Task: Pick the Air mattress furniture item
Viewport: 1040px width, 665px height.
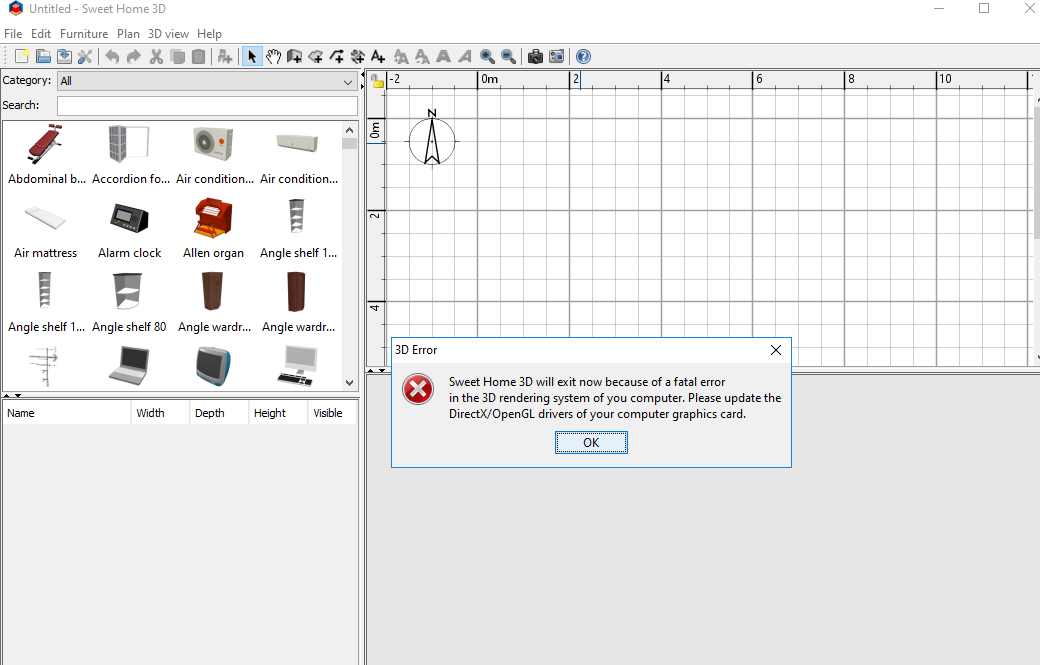Action: click(x=46, y=229)
